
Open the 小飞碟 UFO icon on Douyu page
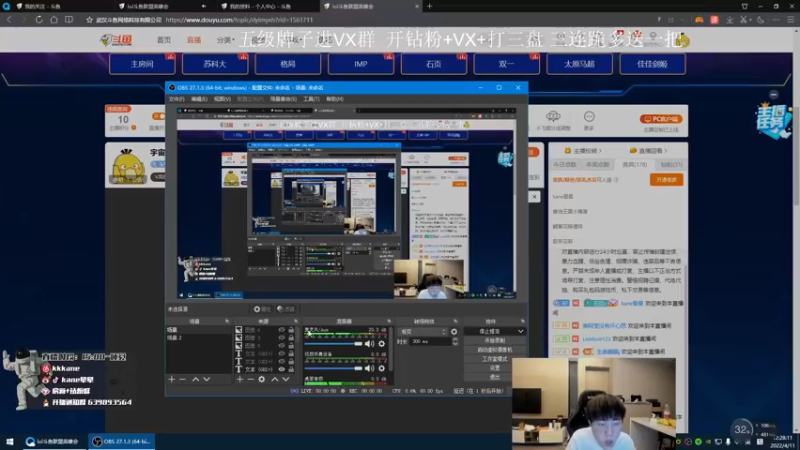pyautogui.click(x=553, y=116)
